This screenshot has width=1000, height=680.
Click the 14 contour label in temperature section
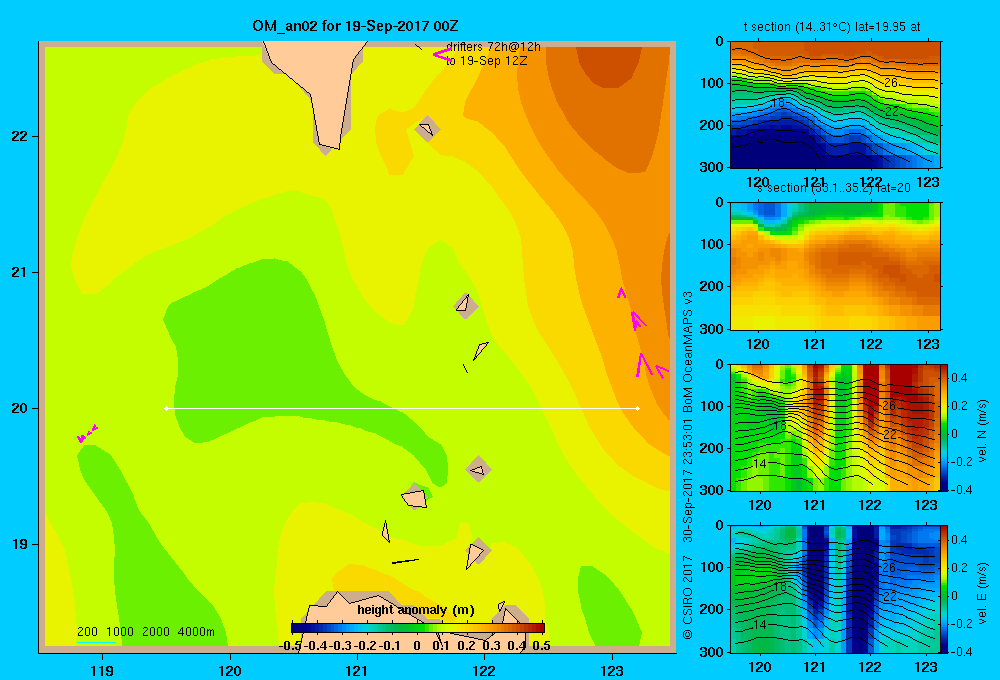(756, 140)
